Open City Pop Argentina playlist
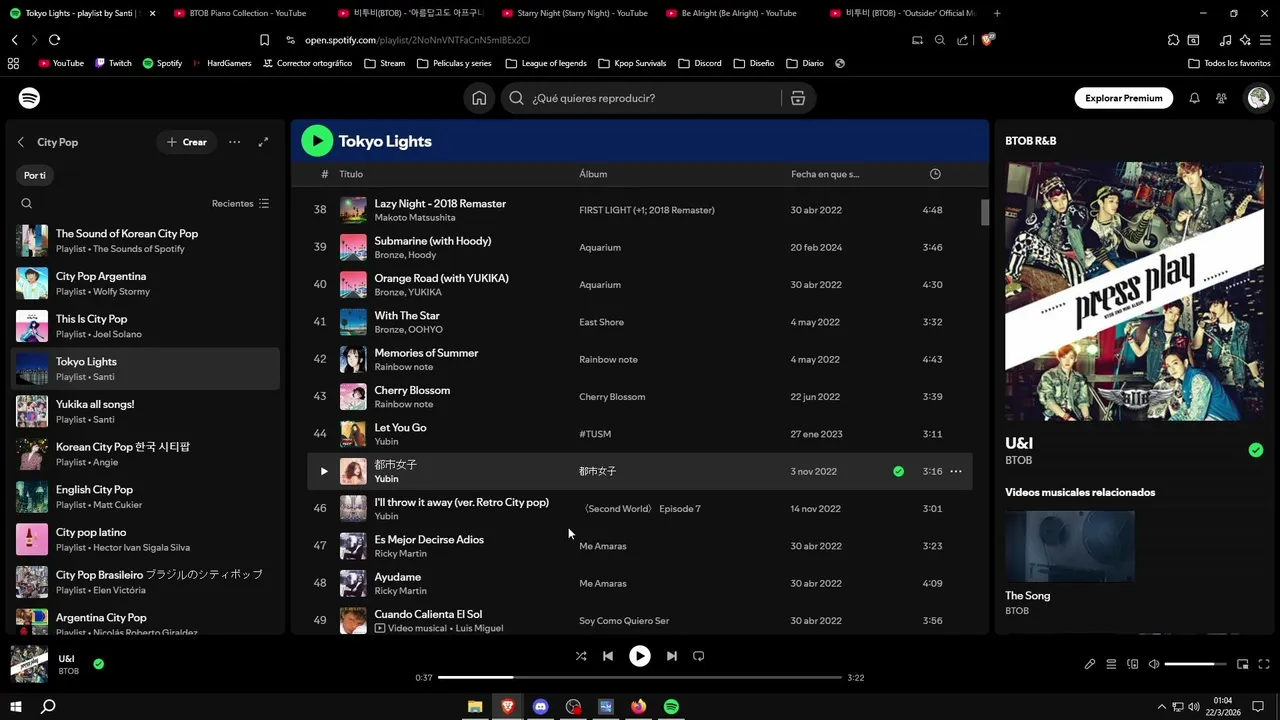 tap(146, 283)
